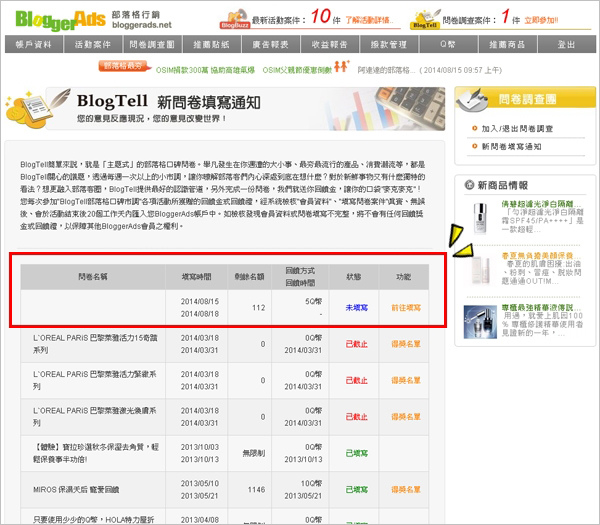Open the 收益報告 menu
Viewport: 600px width, 525px height.
point(330,44)
